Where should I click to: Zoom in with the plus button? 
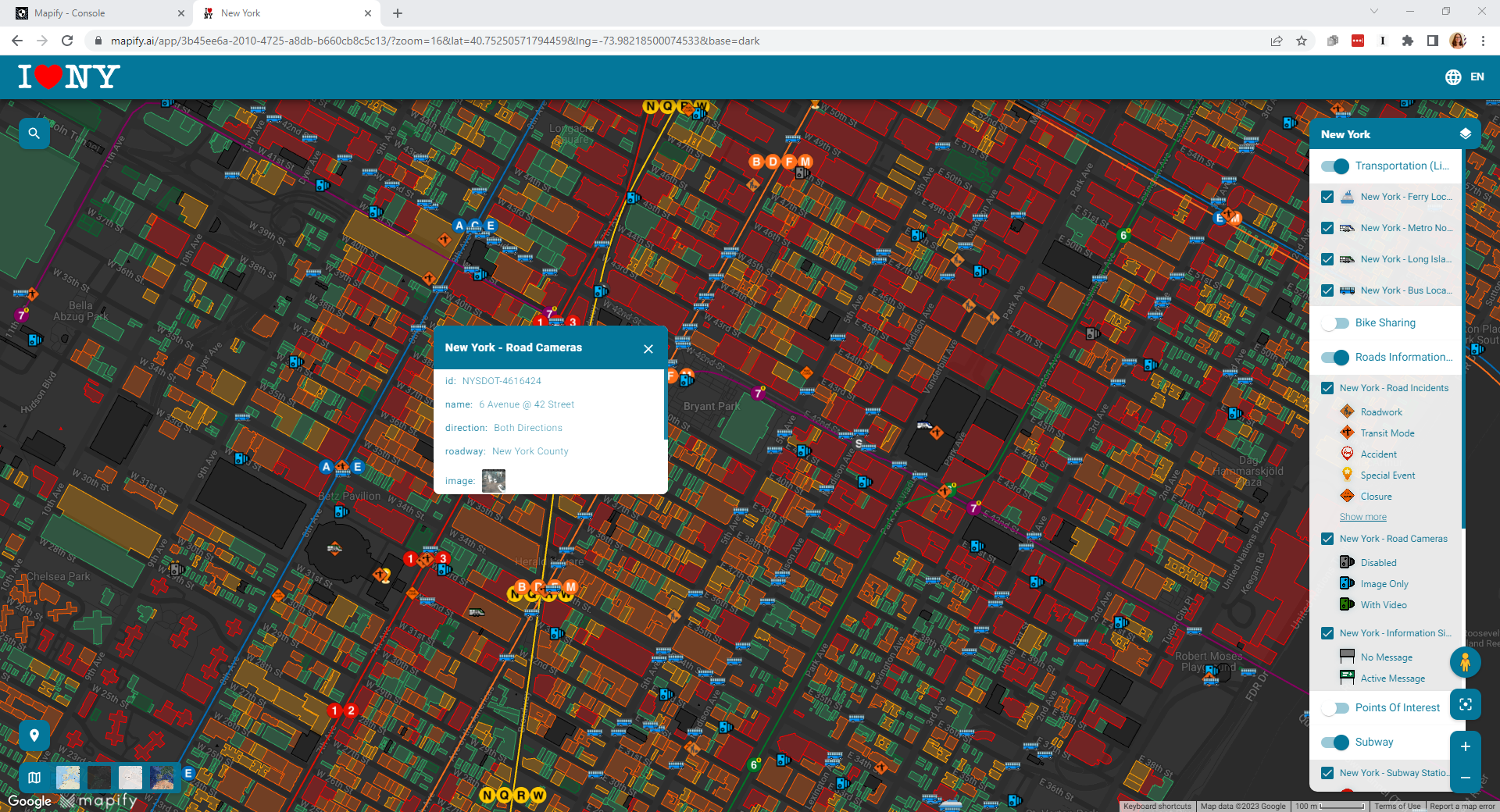tap(1465, 746)
